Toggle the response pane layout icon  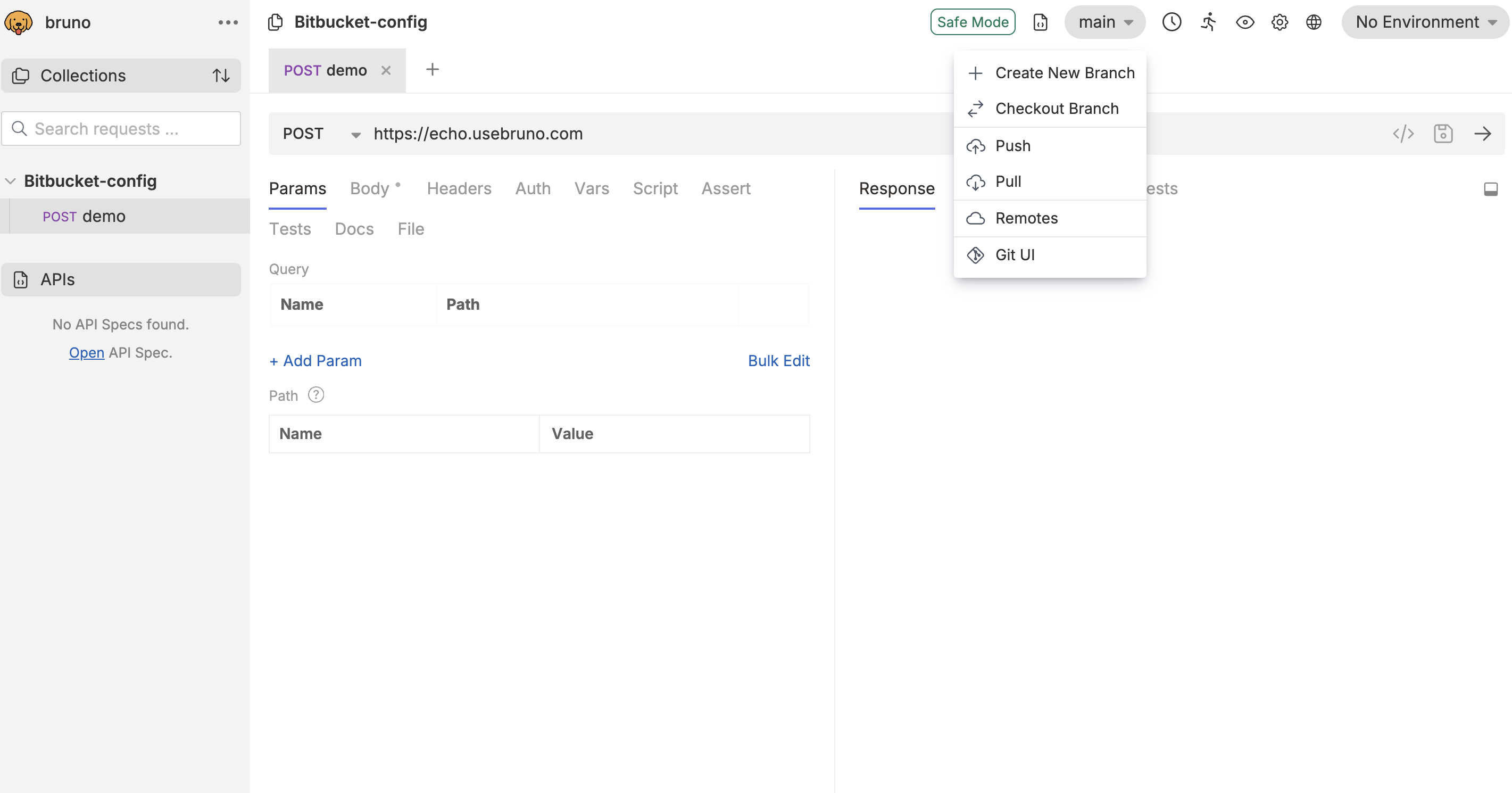[1490, 189]
